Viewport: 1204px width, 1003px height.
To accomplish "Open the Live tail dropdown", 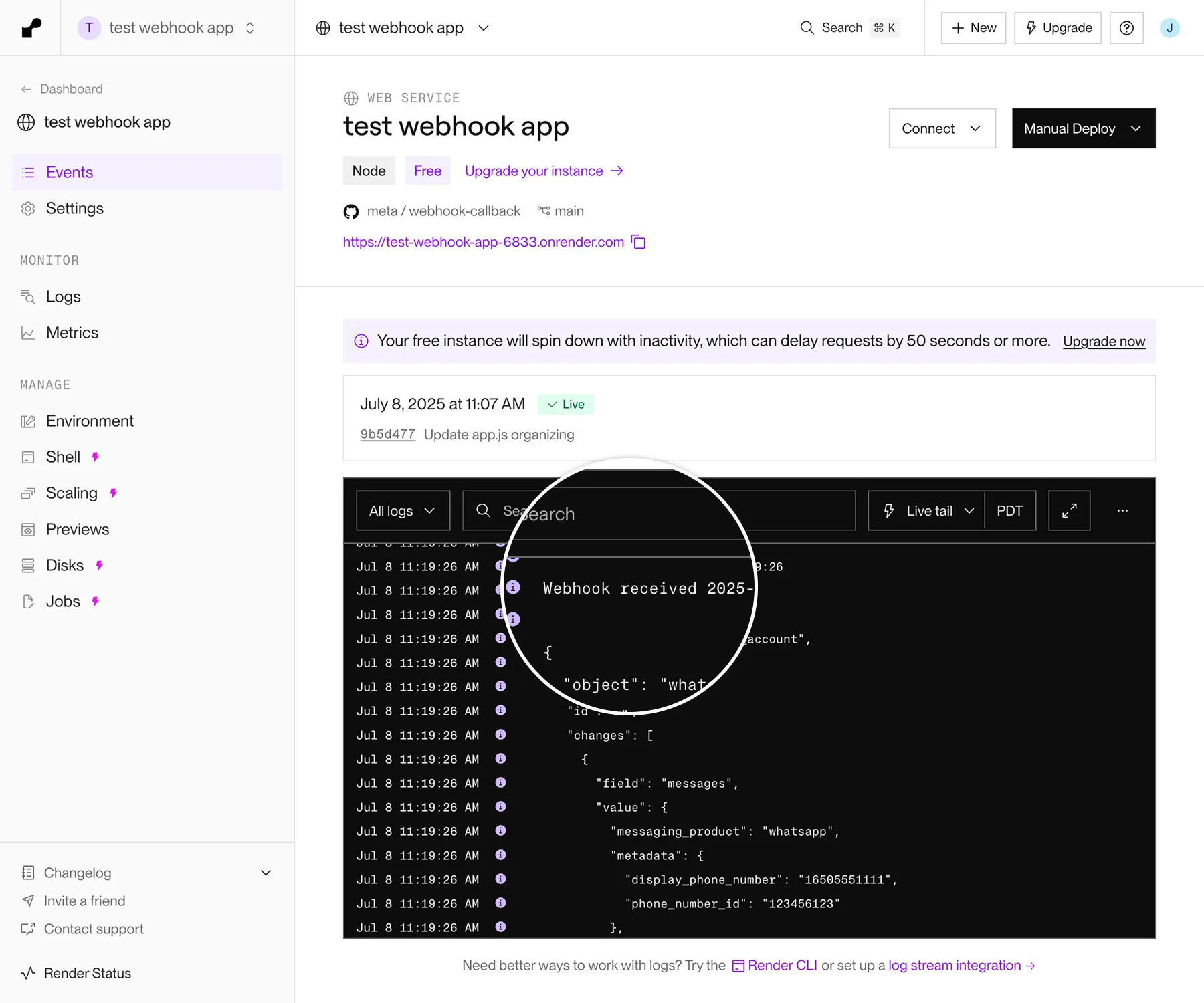I will (927, 511).
